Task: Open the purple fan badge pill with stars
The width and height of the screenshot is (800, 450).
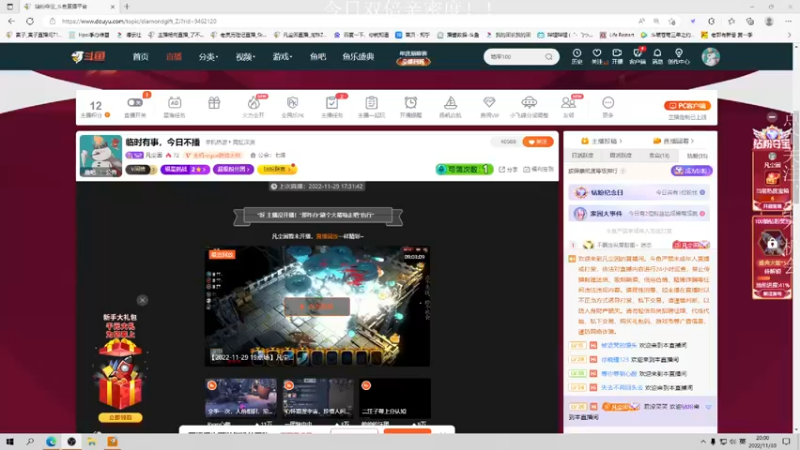Action: coord(185,169)
